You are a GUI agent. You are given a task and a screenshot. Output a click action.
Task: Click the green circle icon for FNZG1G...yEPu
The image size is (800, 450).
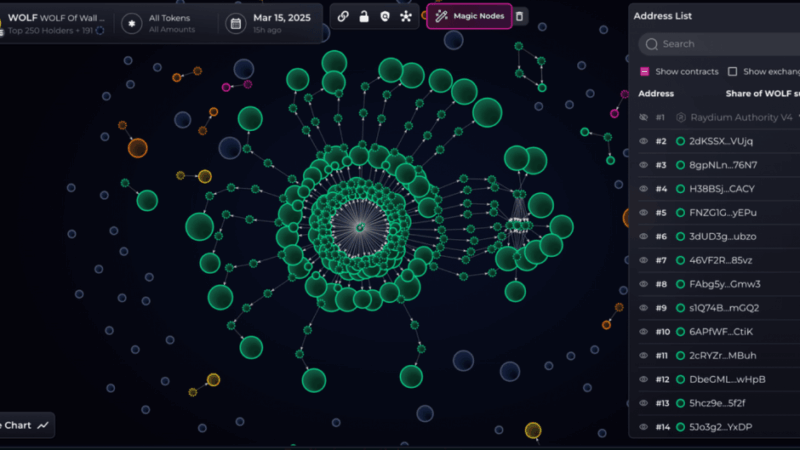pyautogui.click(x=680, y=213)
